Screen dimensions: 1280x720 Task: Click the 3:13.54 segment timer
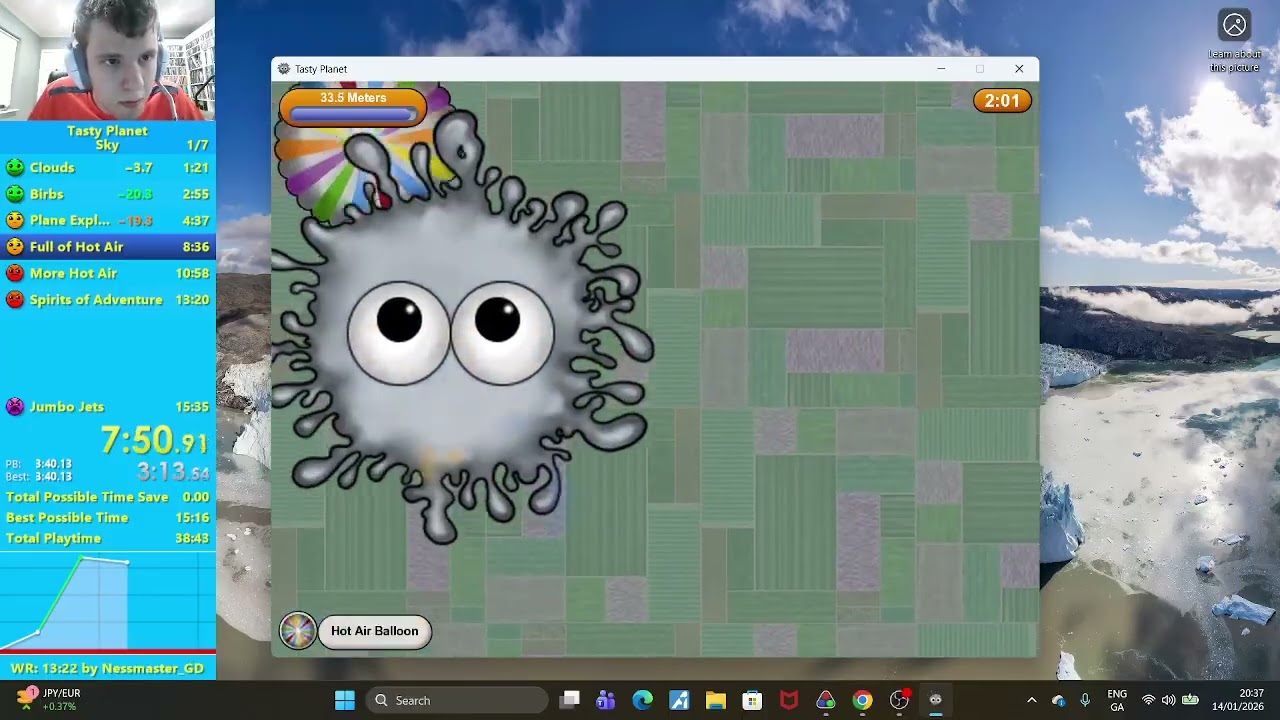point(173,472)
